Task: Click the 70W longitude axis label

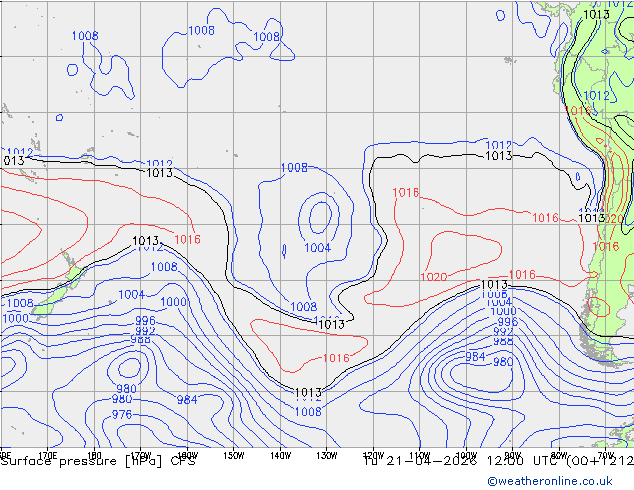Action: pos(606,455)
